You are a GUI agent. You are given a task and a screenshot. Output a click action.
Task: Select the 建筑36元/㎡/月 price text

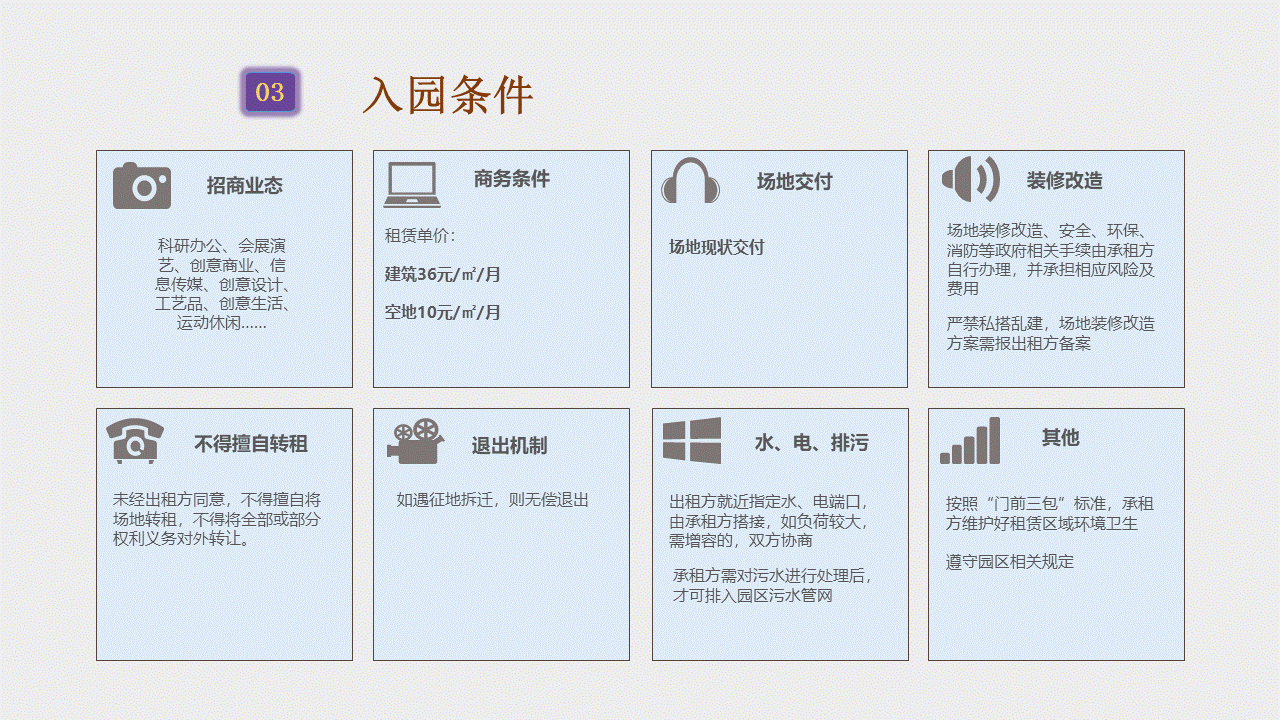[441, 272]
